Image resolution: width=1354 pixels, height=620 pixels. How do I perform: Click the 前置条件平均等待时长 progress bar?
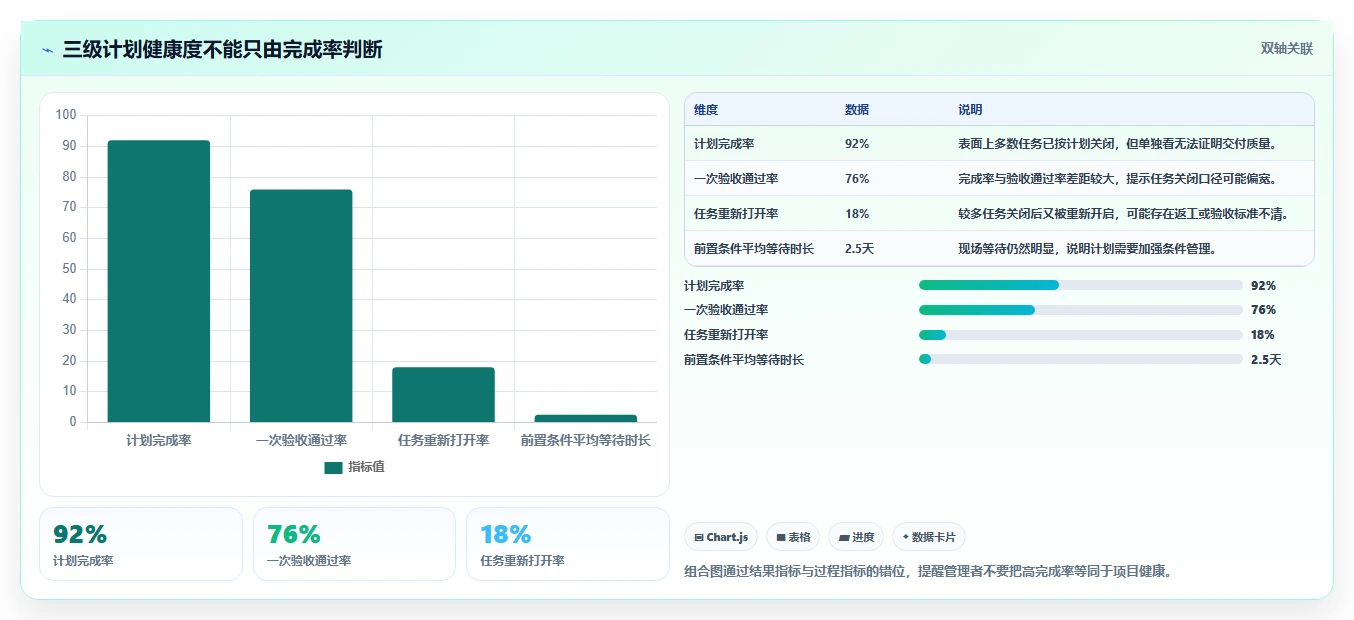pyautogui.click(x=1081, y=359)
